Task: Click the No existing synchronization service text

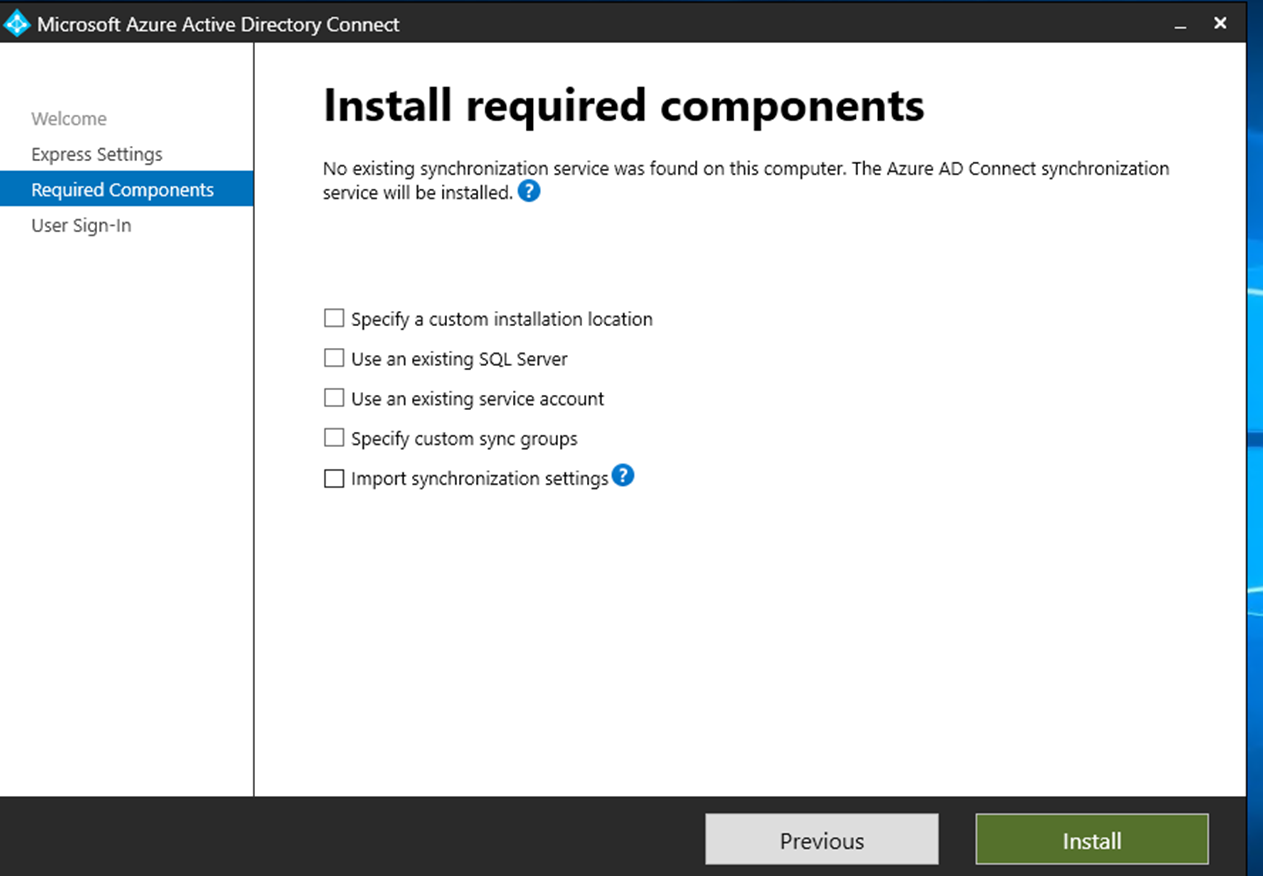Action: 746,180
